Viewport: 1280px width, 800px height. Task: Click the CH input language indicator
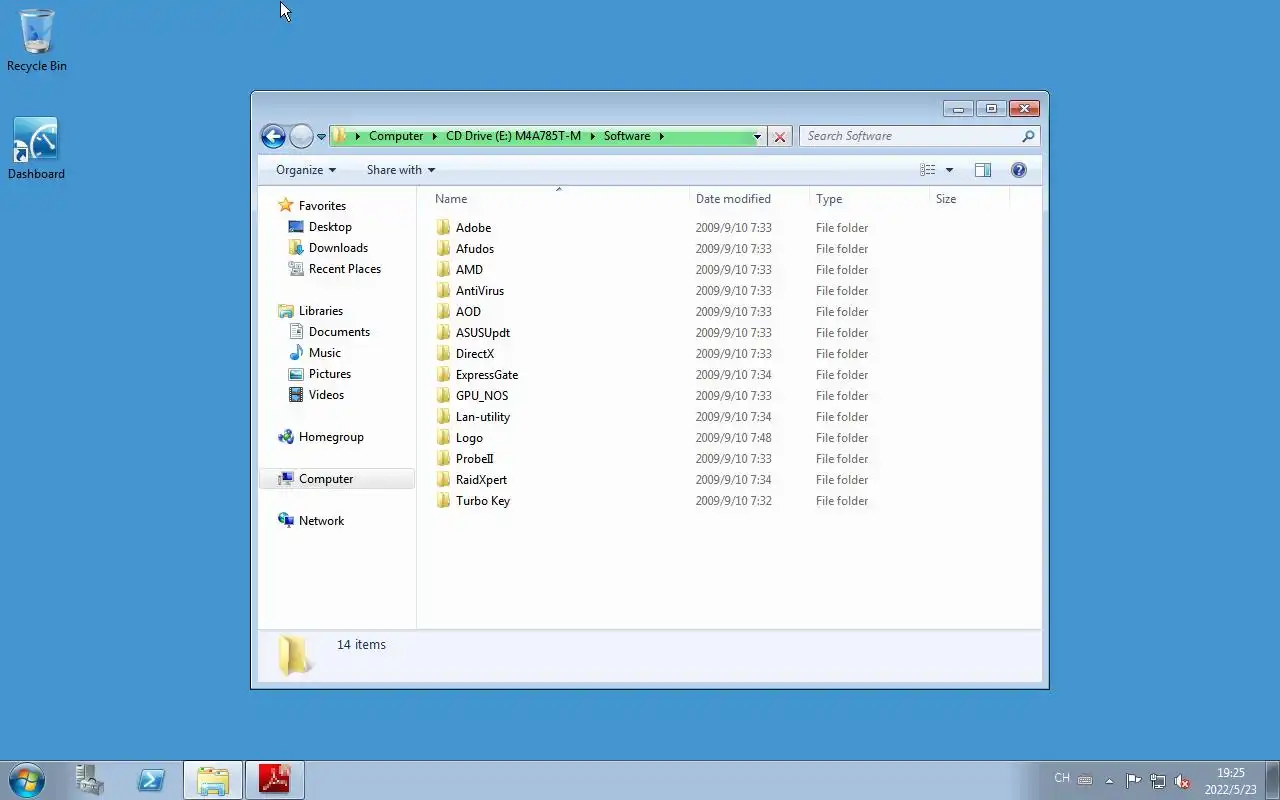point(1062,778)
